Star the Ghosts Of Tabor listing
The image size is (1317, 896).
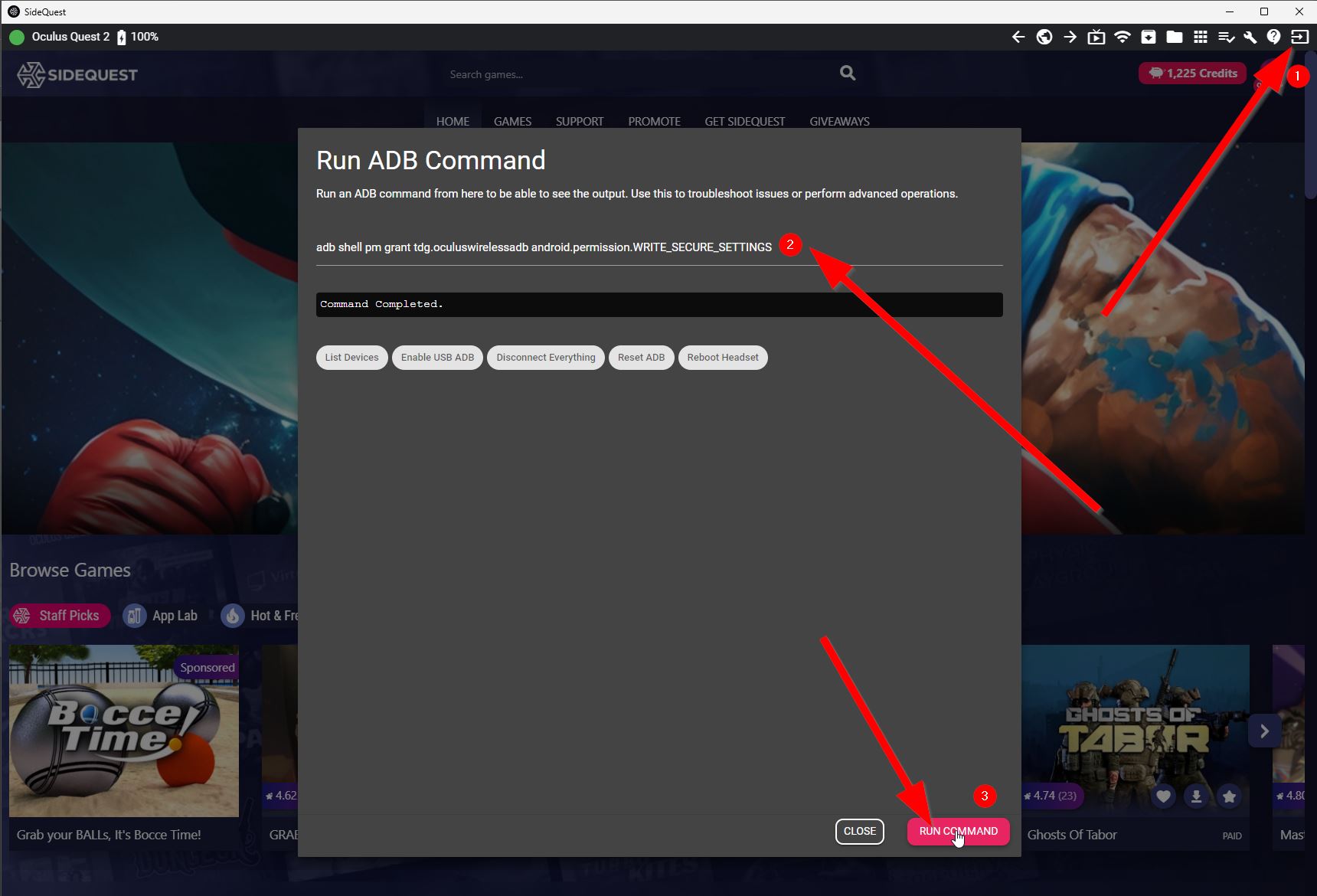(1229, 796)
